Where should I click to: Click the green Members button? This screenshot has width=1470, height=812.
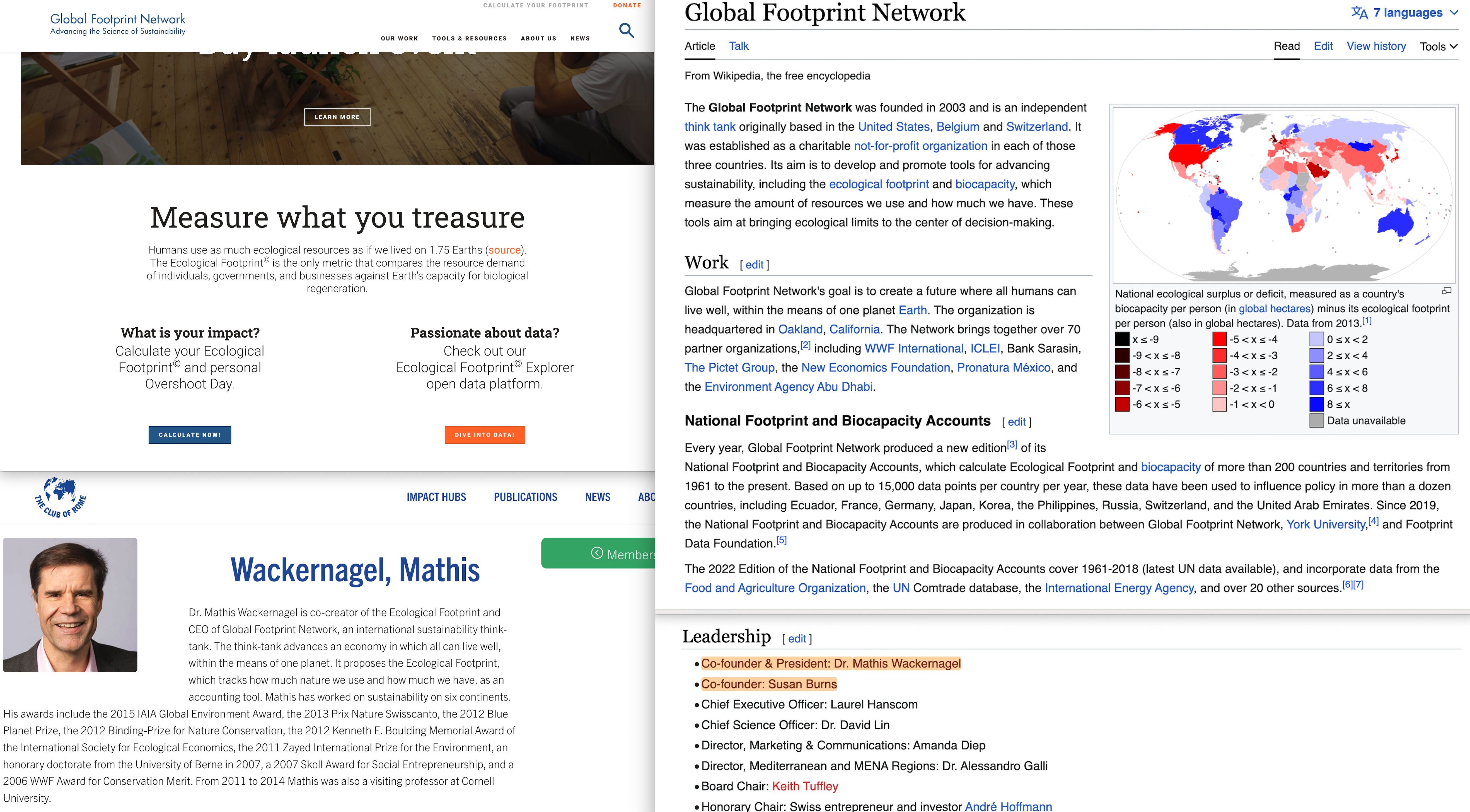coord(598,553)
